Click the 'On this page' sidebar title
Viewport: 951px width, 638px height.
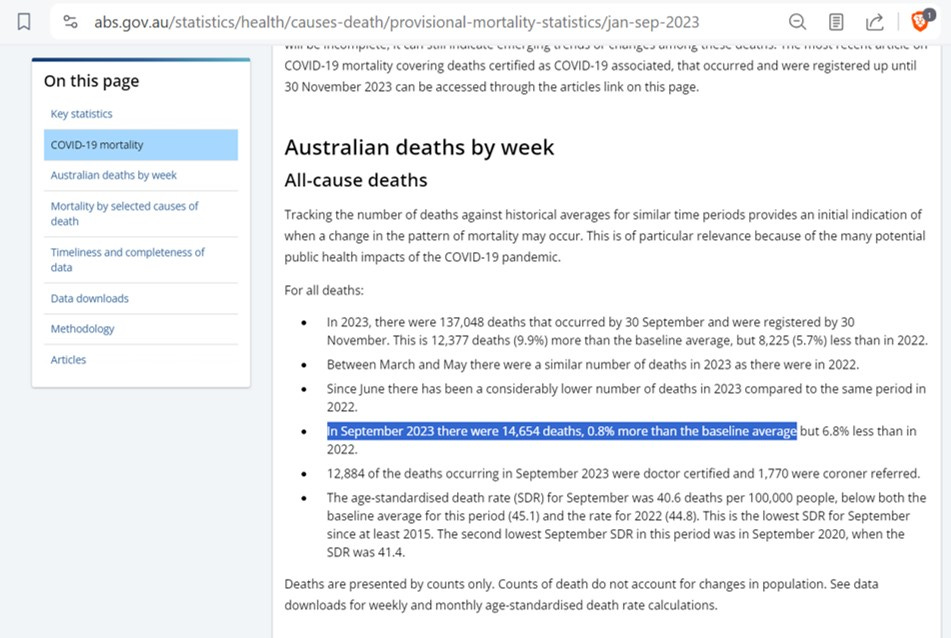[x=92, y=81]
